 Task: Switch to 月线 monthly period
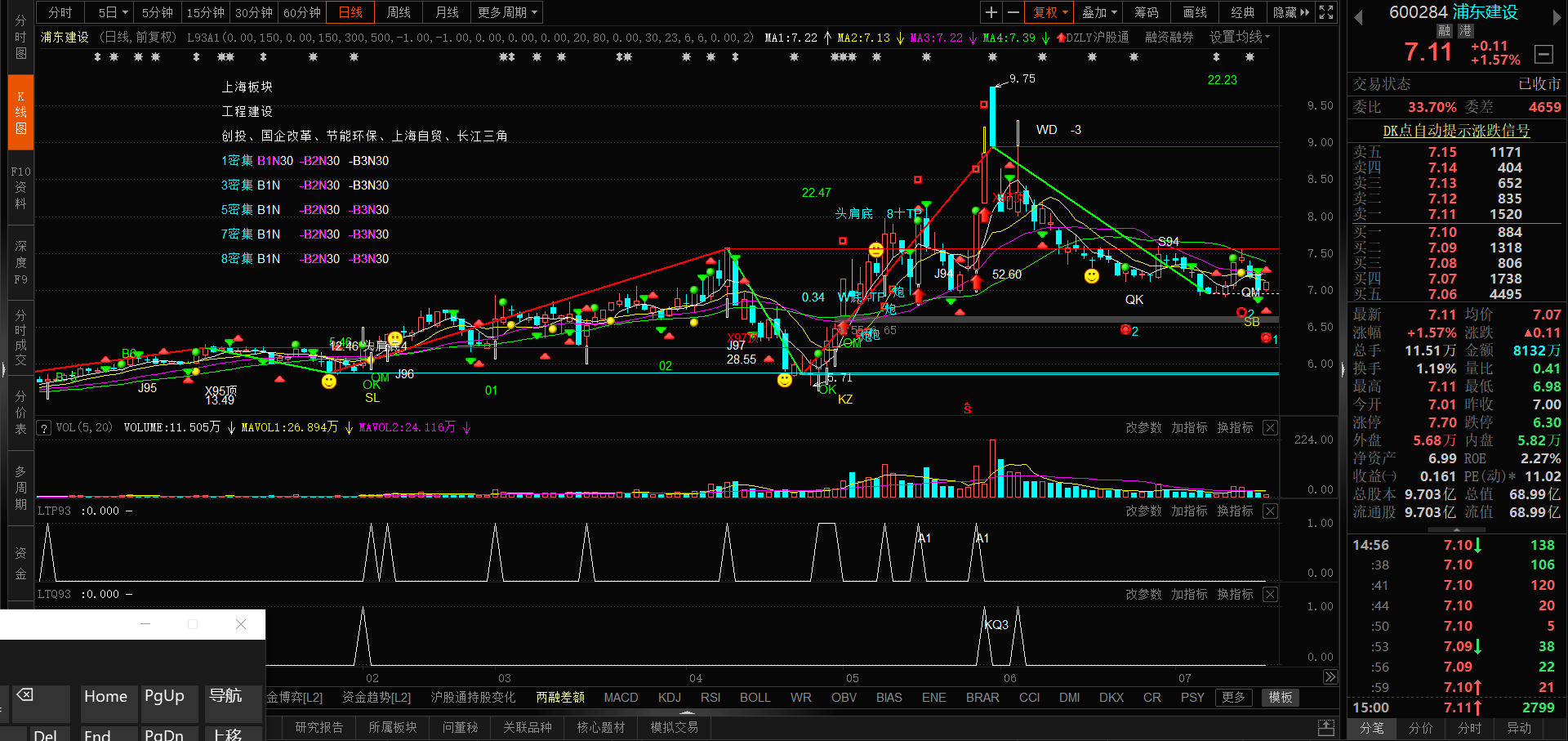pyautogui.click(x=447, y=12)
